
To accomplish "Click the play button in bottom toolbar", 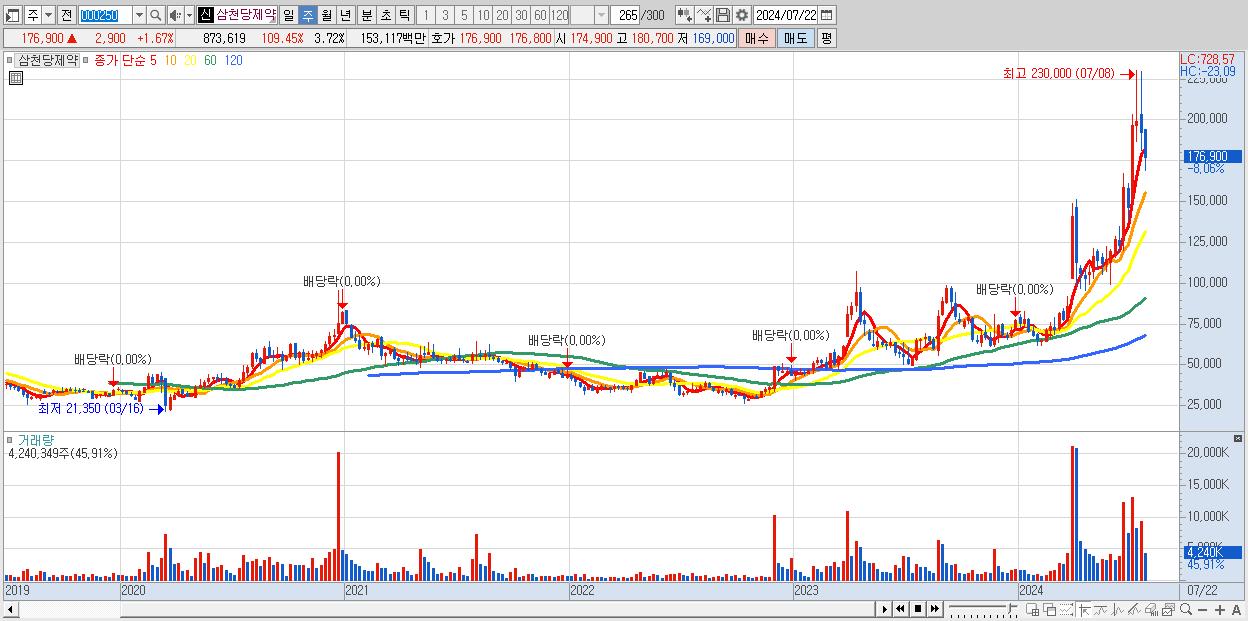I will tap(885, 609).
